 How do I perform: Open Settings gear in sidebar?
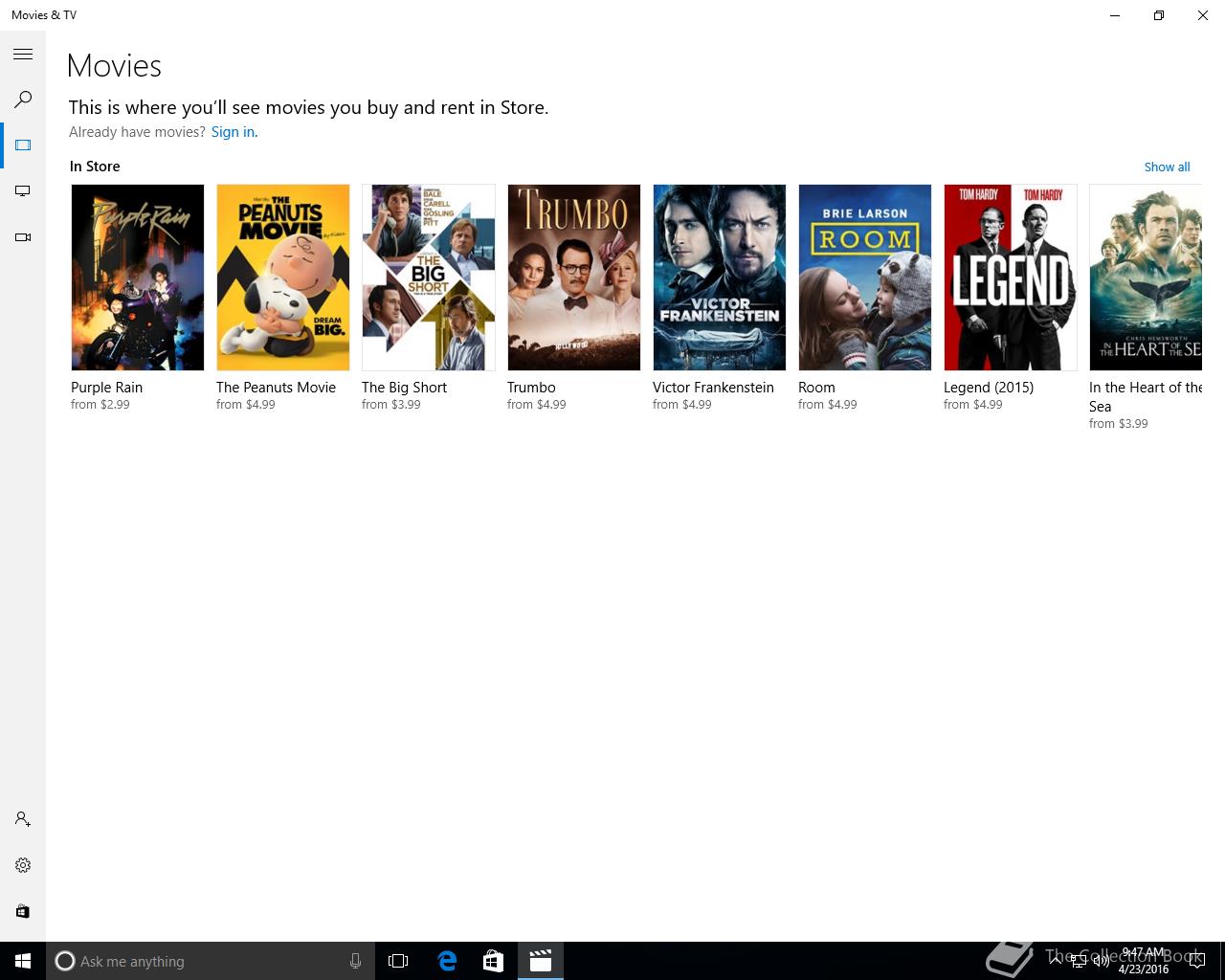tap(23, 865)
